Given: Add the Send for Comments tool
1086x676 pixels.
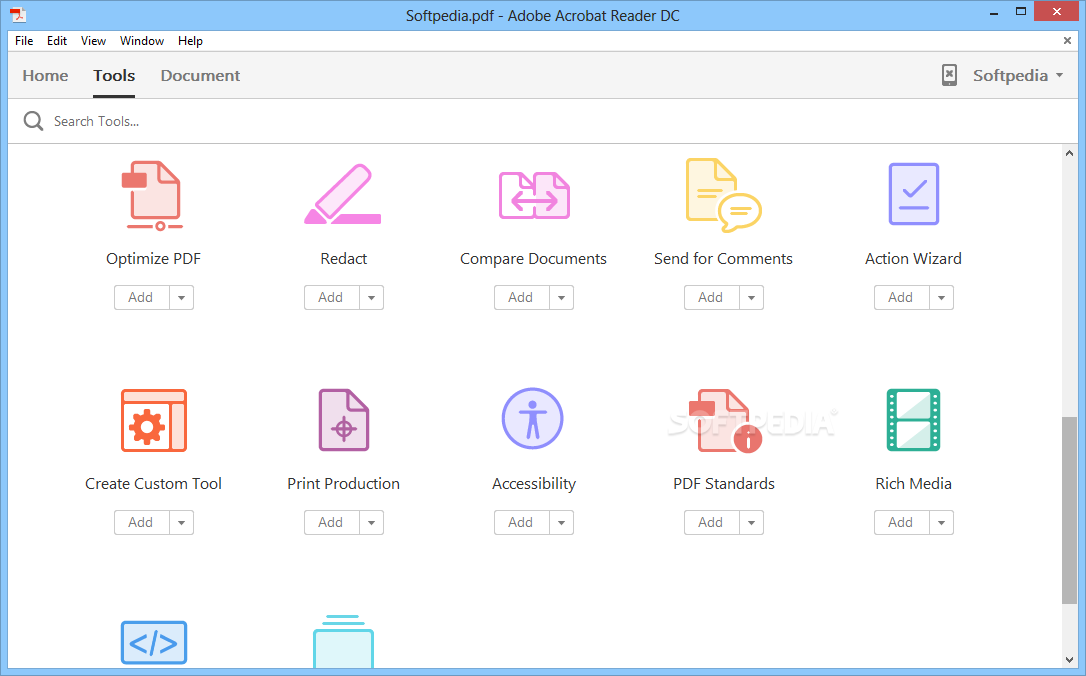Looking at the screenshot, I should coord(711,297).
